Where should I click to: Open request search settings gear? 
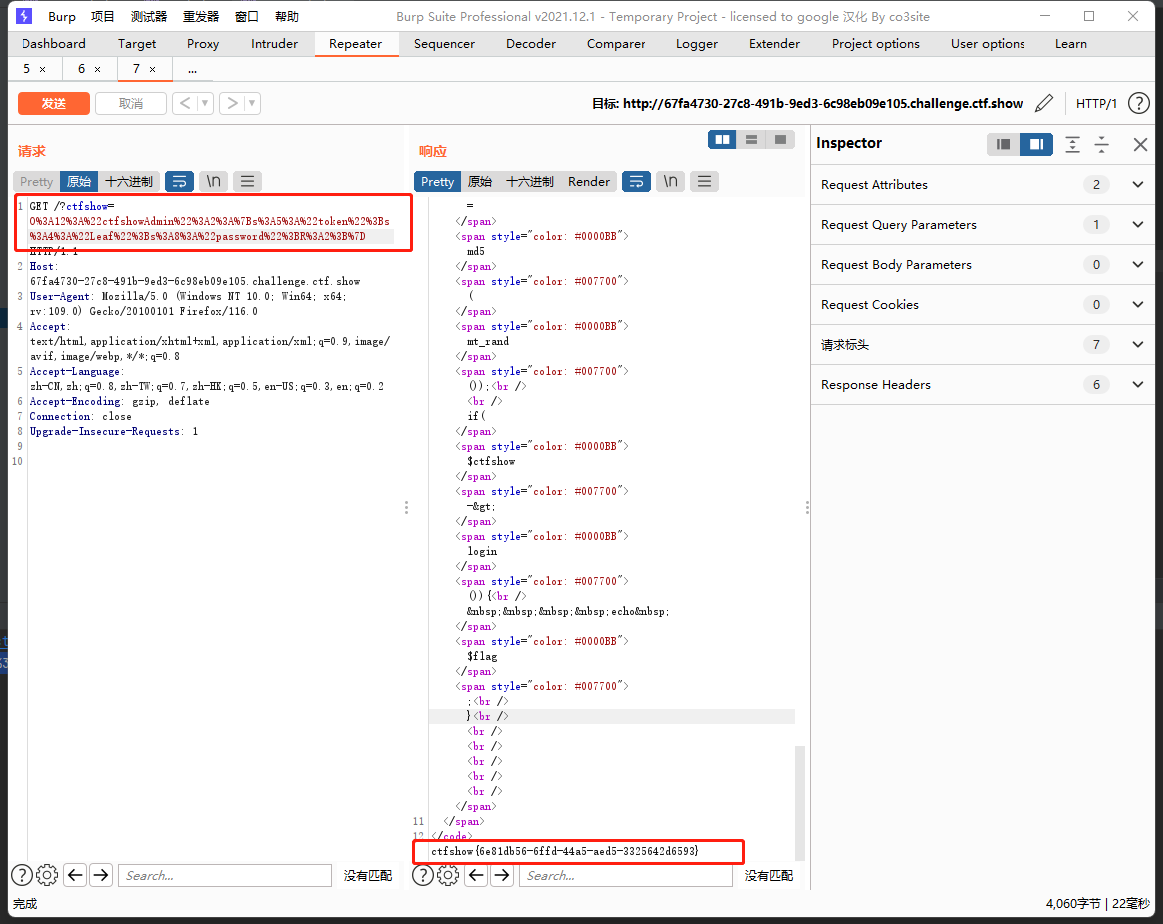pos(47,875)
